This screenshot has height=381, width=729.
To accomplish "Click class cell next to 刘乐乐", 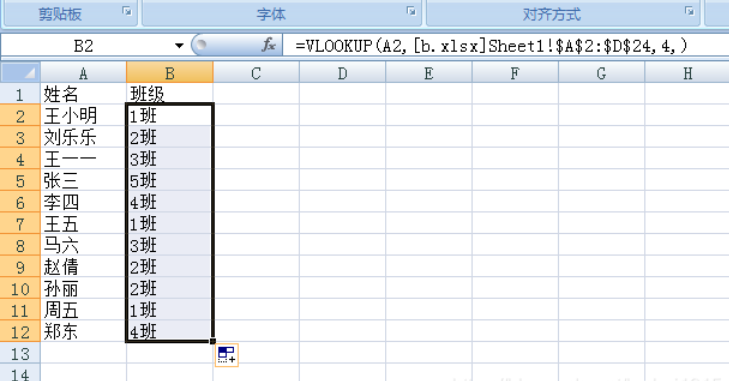I will [170, 137].
